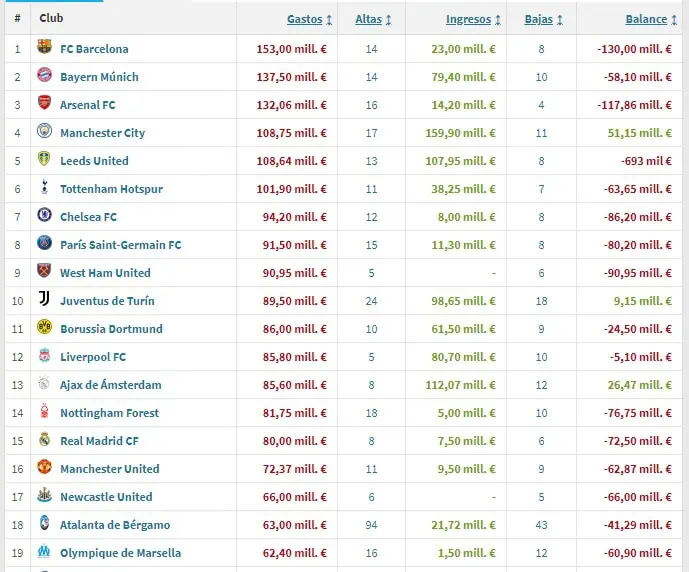Click the Atalanta de Bérgamo crest icon
689x572 pixels.
[x=44, y=523]
